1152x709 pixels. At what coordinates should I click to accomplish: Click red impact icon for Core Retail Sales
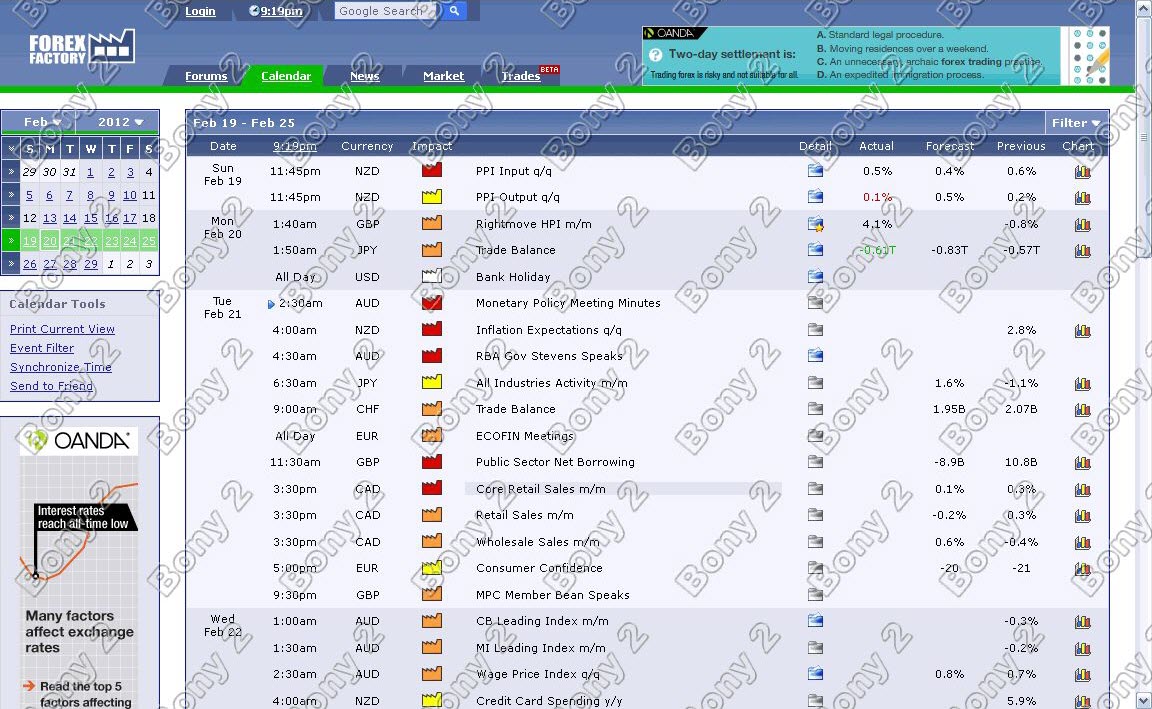(432, 489)
